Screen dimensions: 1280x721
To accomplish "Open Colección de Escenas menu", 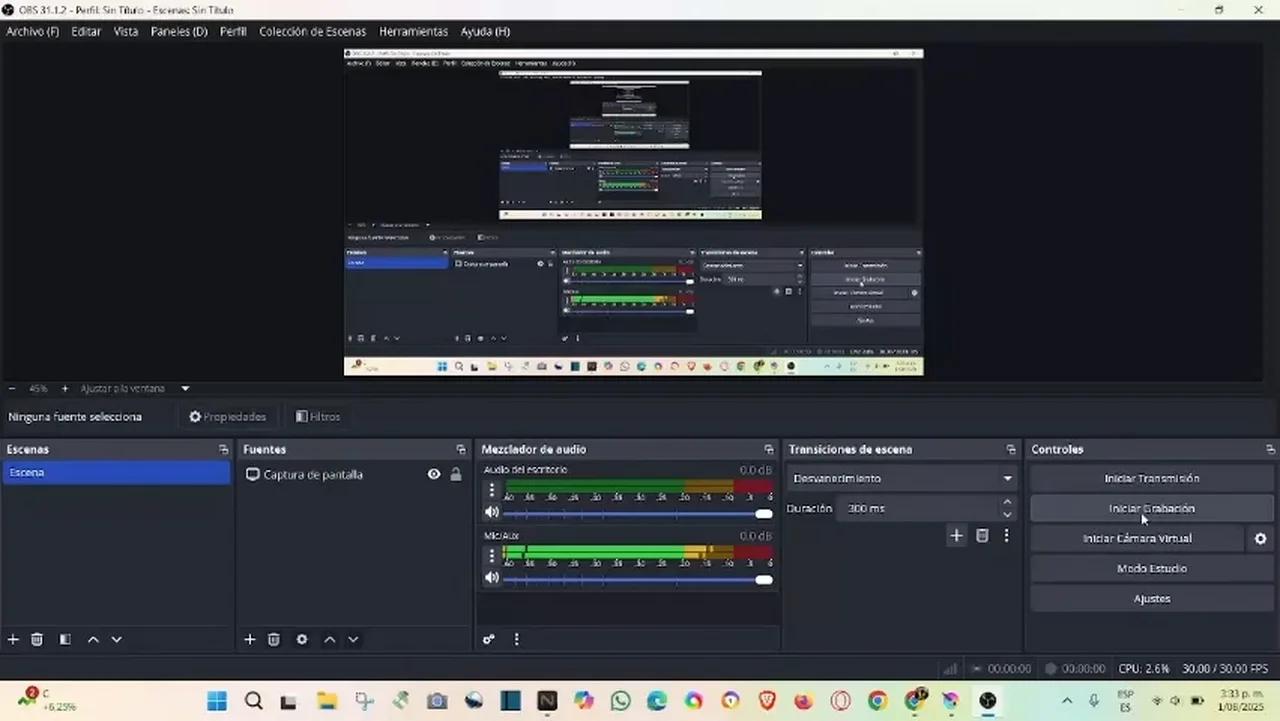I will pos(312,32).
